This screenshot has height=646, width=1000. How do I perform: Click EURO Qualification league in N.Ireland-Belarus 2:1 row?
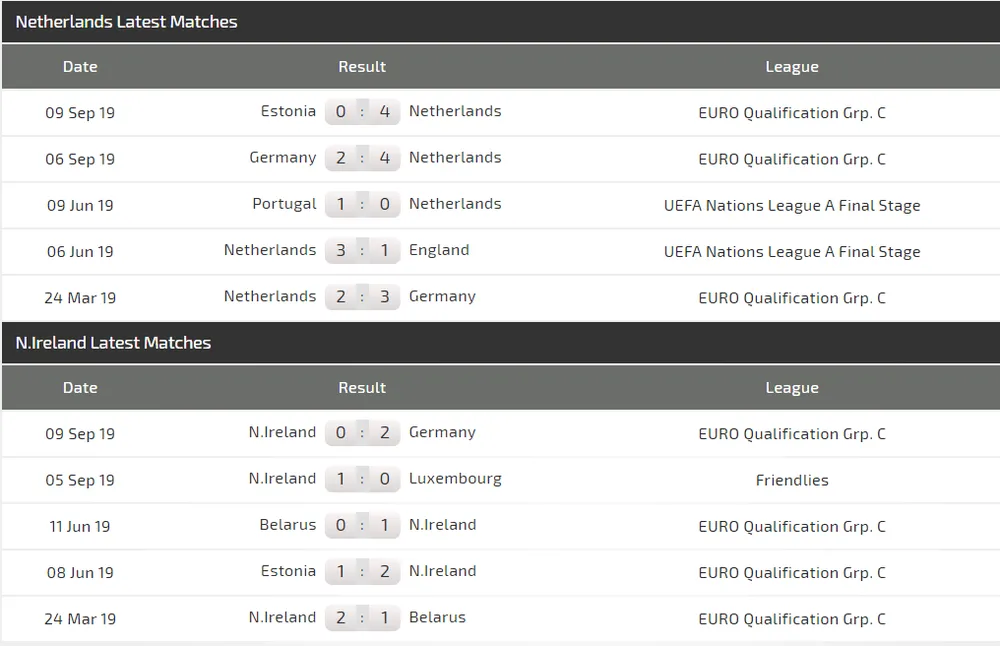[x=792, y=618]
